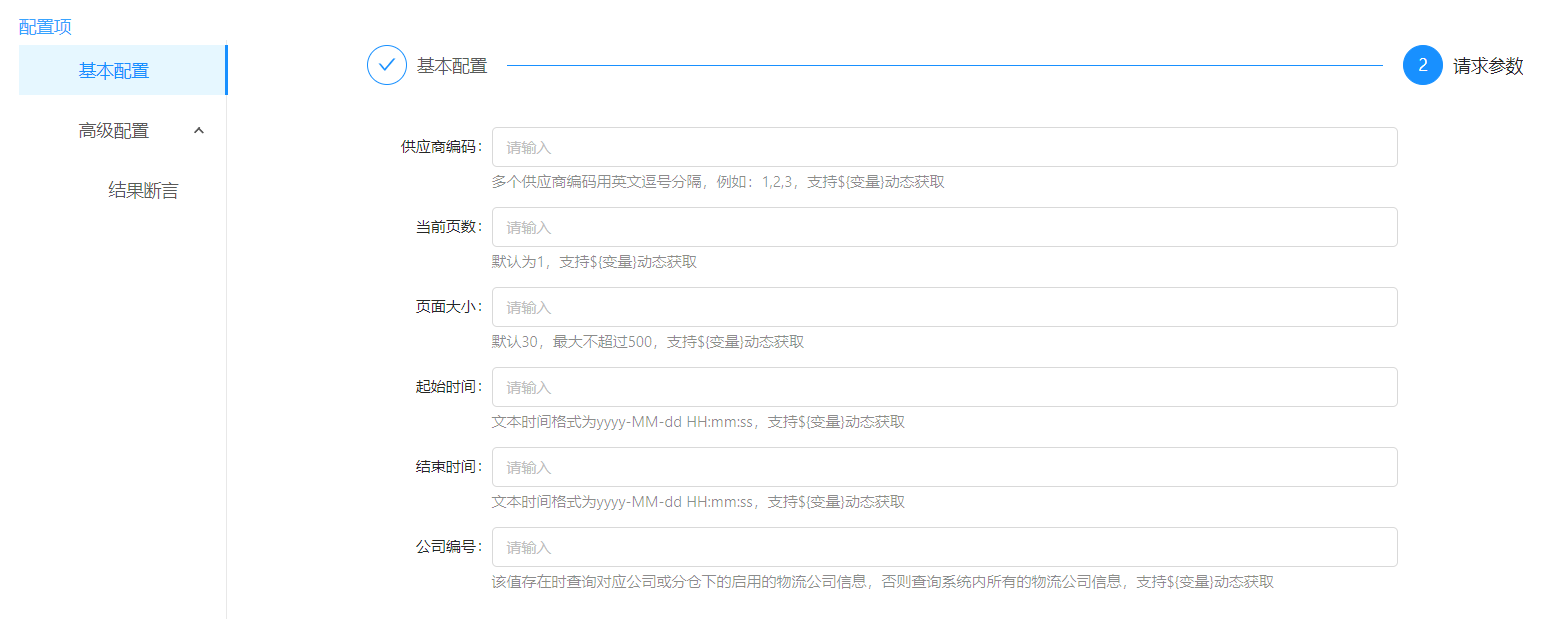Click into the 页面大小 input box
Image resolution: width=1547 pixels, height=619 pixels.
pos(944,307)
